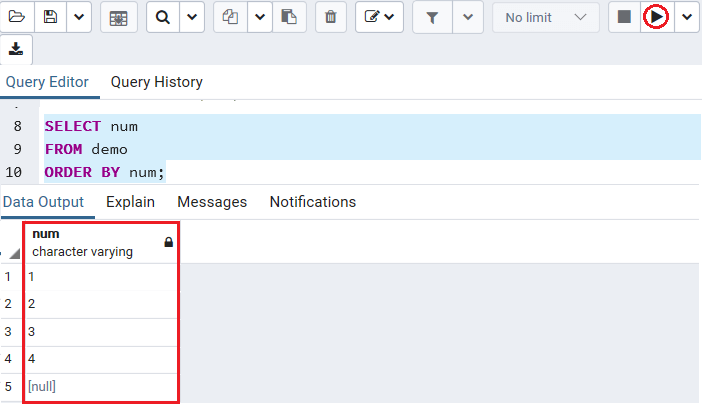The width and height of the screenshot is (702, 405).
Task: Expand the Execute options dropdown arrow
Action: point(687,17)
